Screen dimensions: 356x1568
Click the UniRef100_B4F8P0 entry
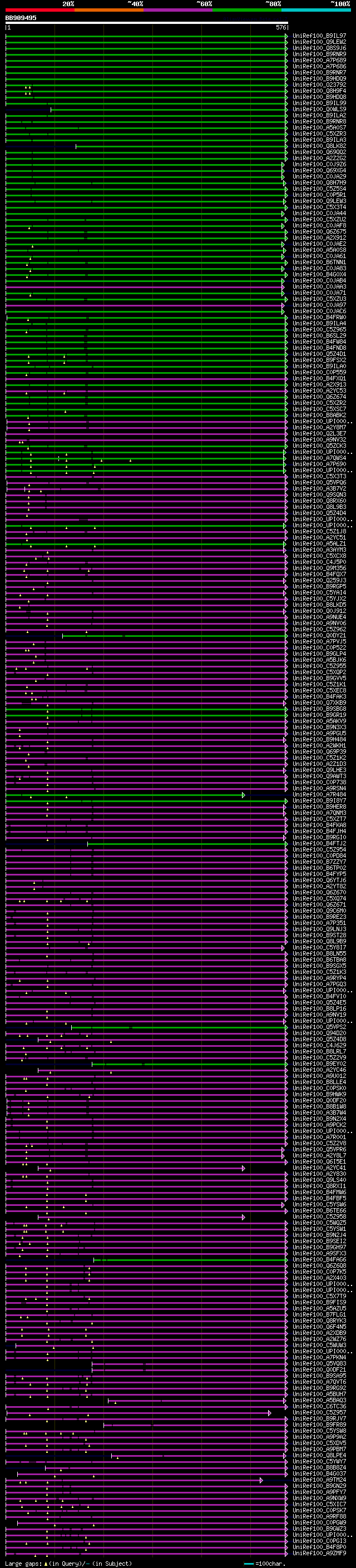click(319, 1547)
